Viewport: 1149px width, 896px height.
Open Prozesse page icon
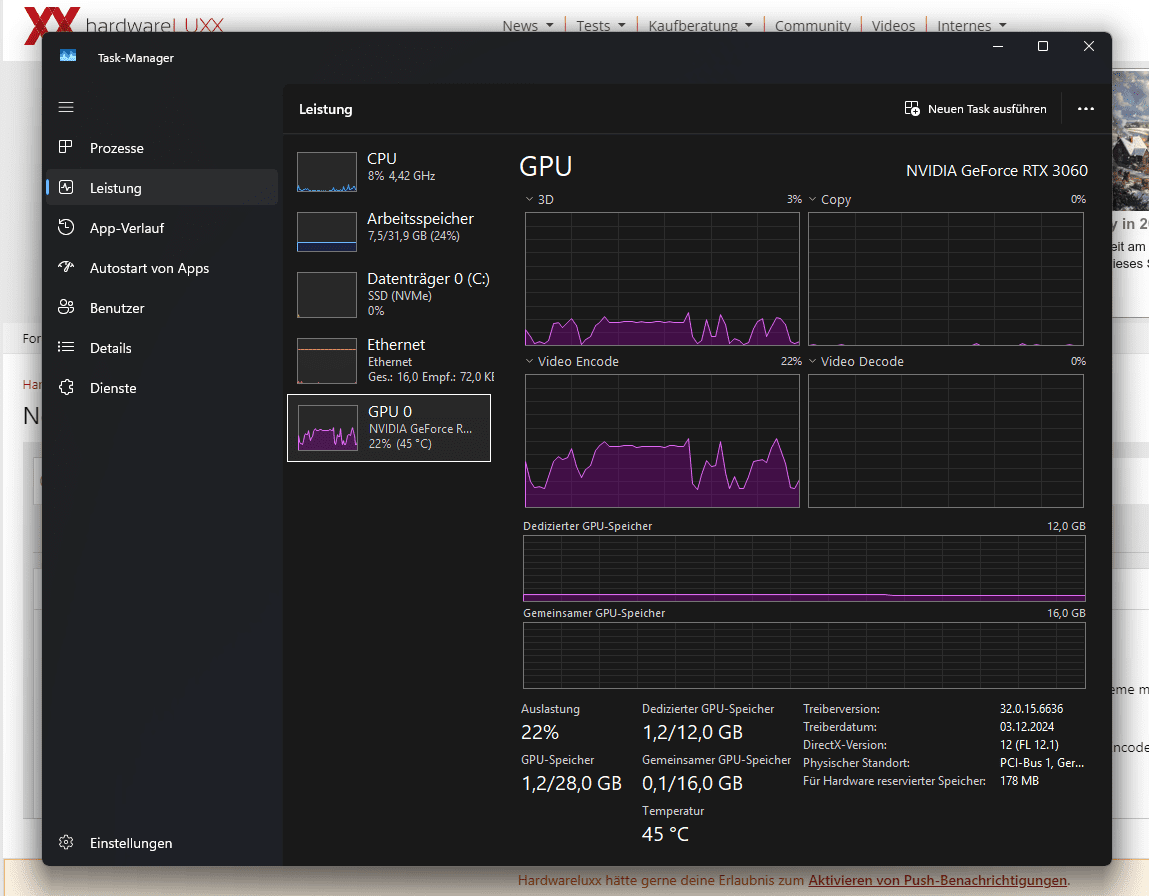(x=66, y=147)
